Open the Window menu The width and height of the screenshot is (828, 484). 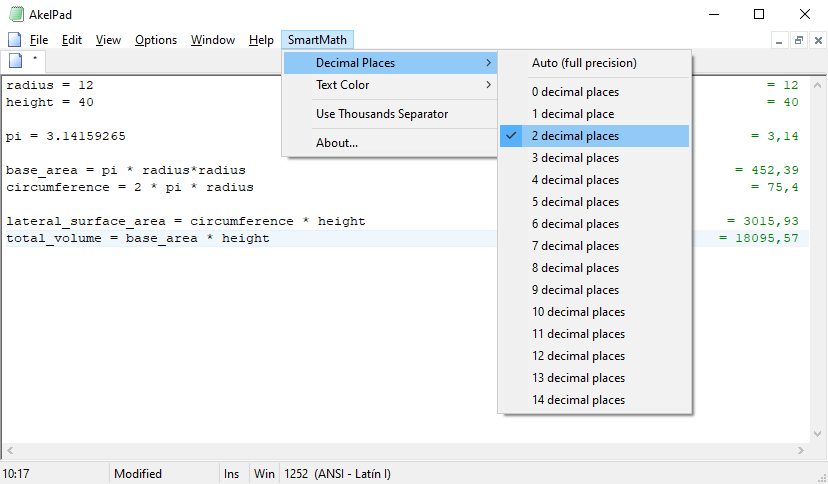click(x=213, y=40)
